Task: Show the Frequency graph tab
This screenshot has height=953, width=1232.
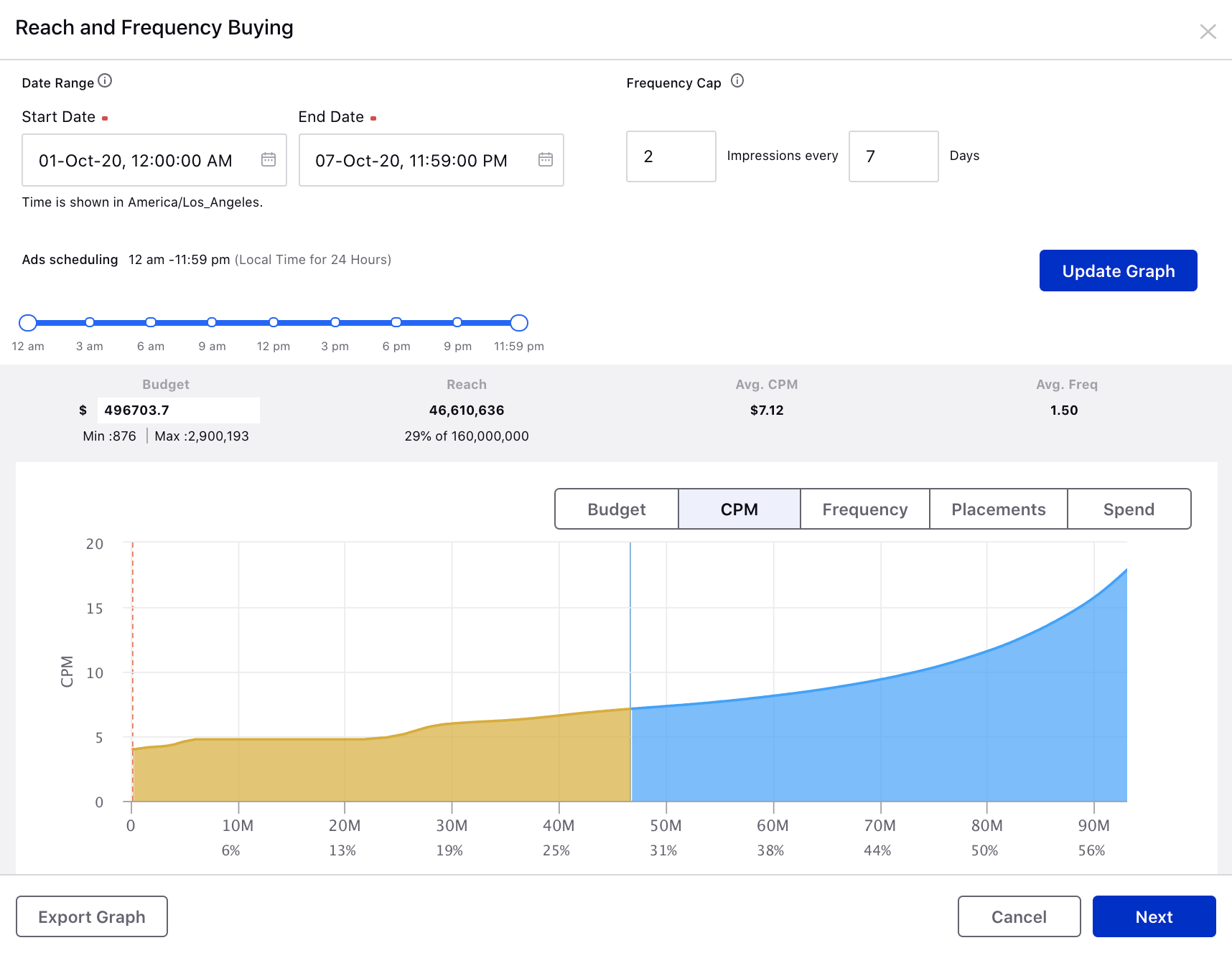Action: pos(864,510)
